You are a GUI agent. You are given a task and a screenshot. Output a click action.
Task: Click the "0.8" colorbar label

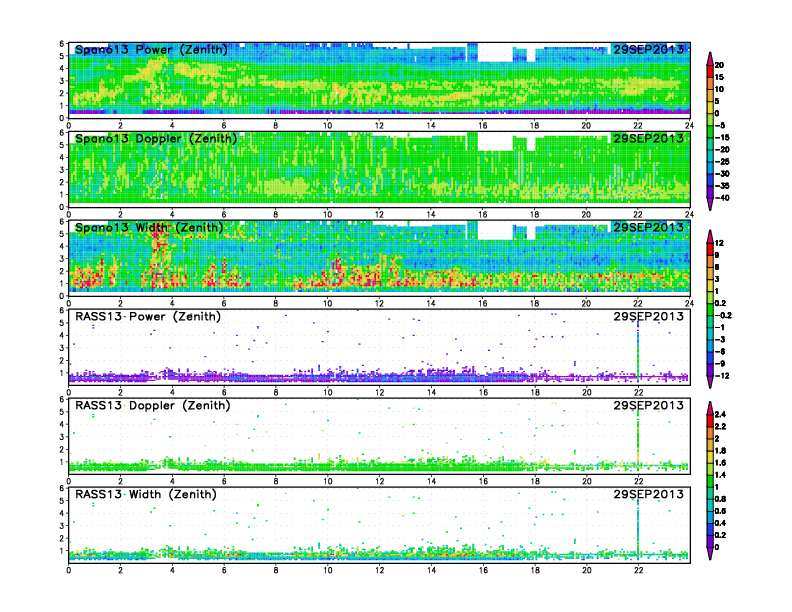coord(720,499)
